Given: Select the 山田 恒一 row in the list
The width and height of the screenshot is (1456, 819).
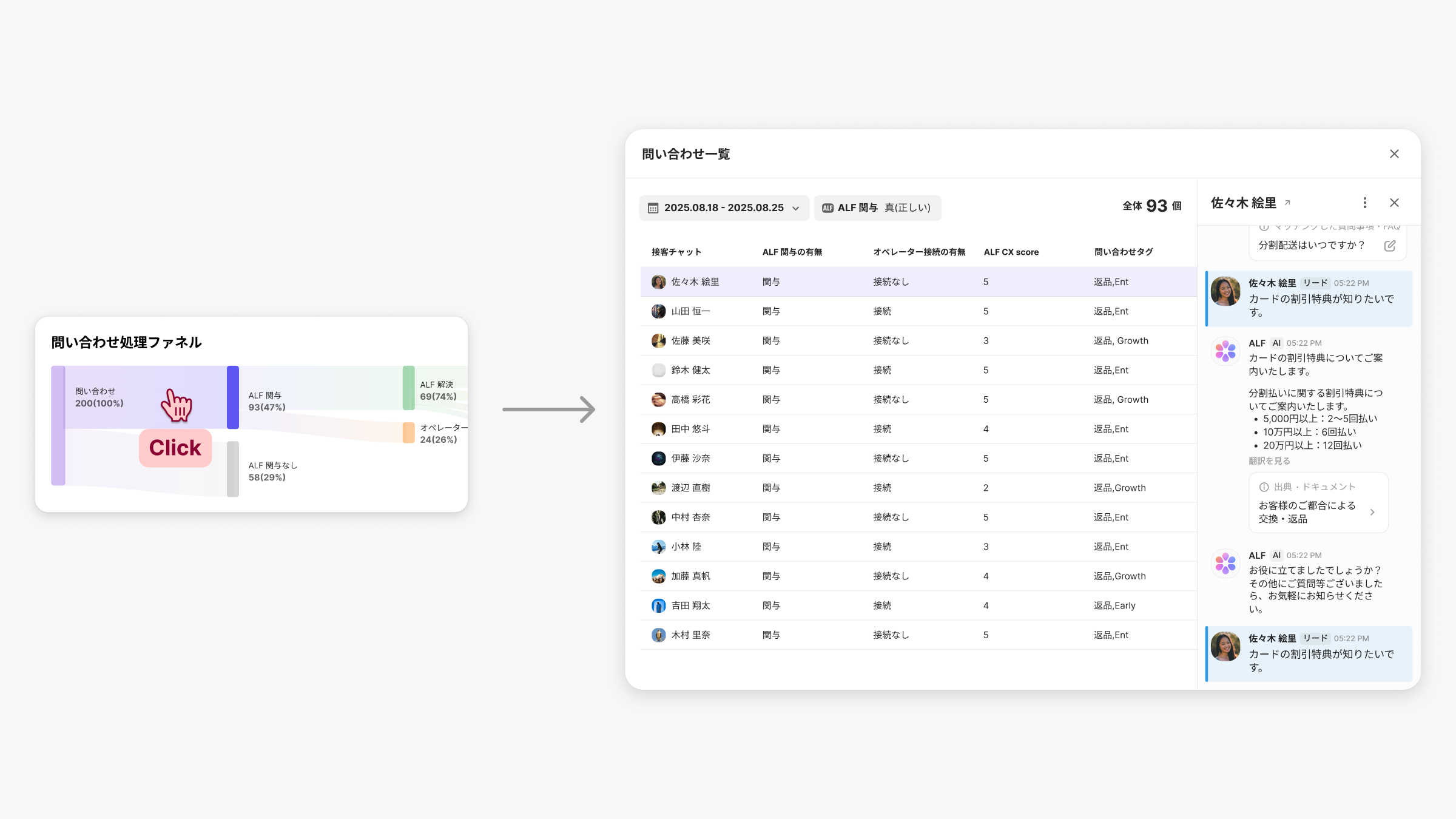Looking at the screenshot, I should coord(691,311).
